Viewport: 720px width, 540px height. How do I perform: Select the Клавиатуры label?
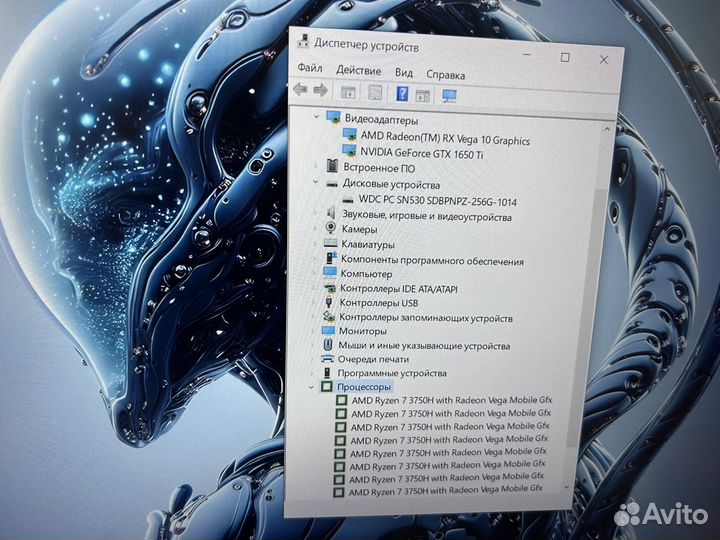point(368,244)
